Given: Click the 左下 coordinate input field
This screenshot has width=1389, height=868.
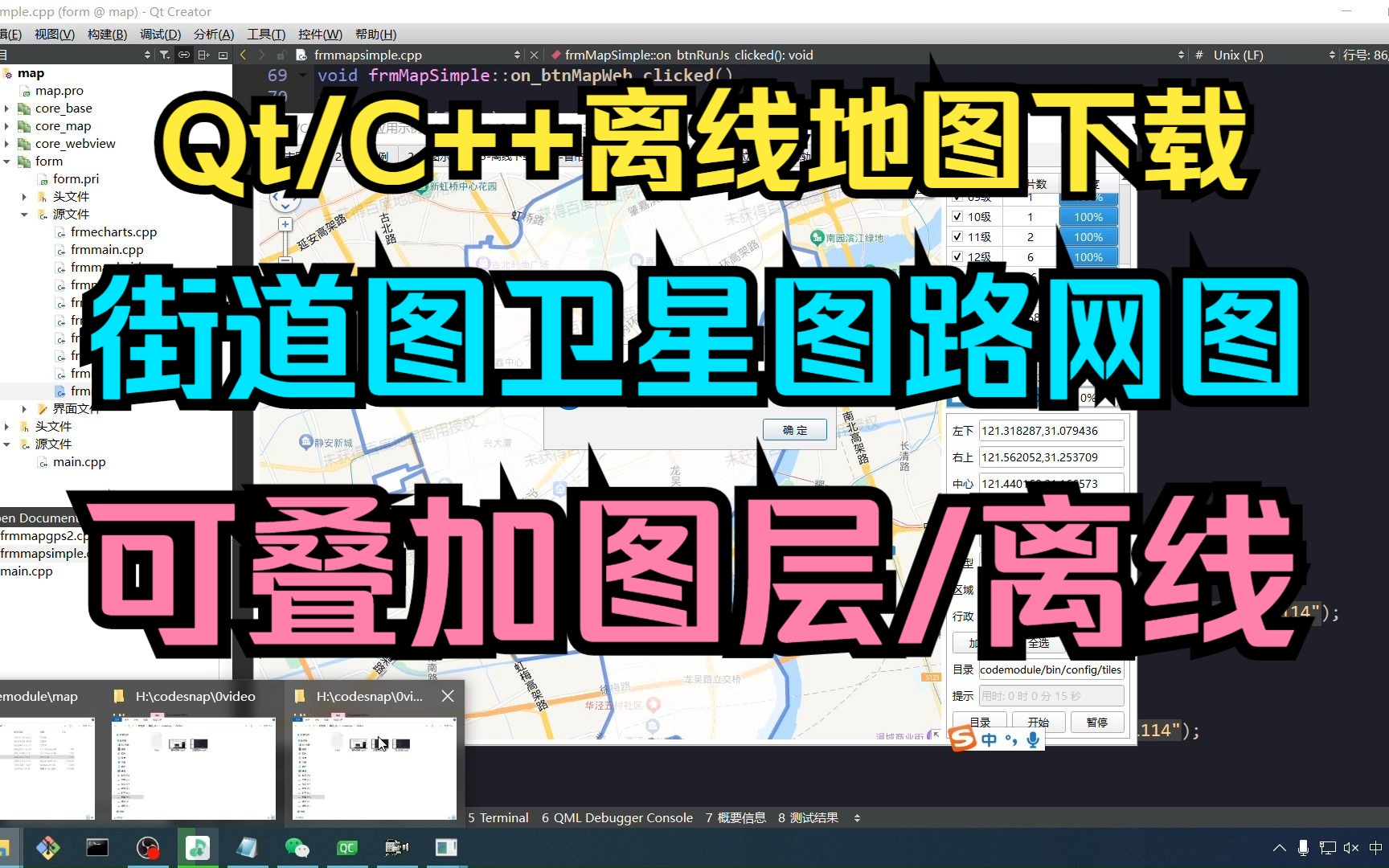Looking at the screenshot, I should pos(1051,431).
